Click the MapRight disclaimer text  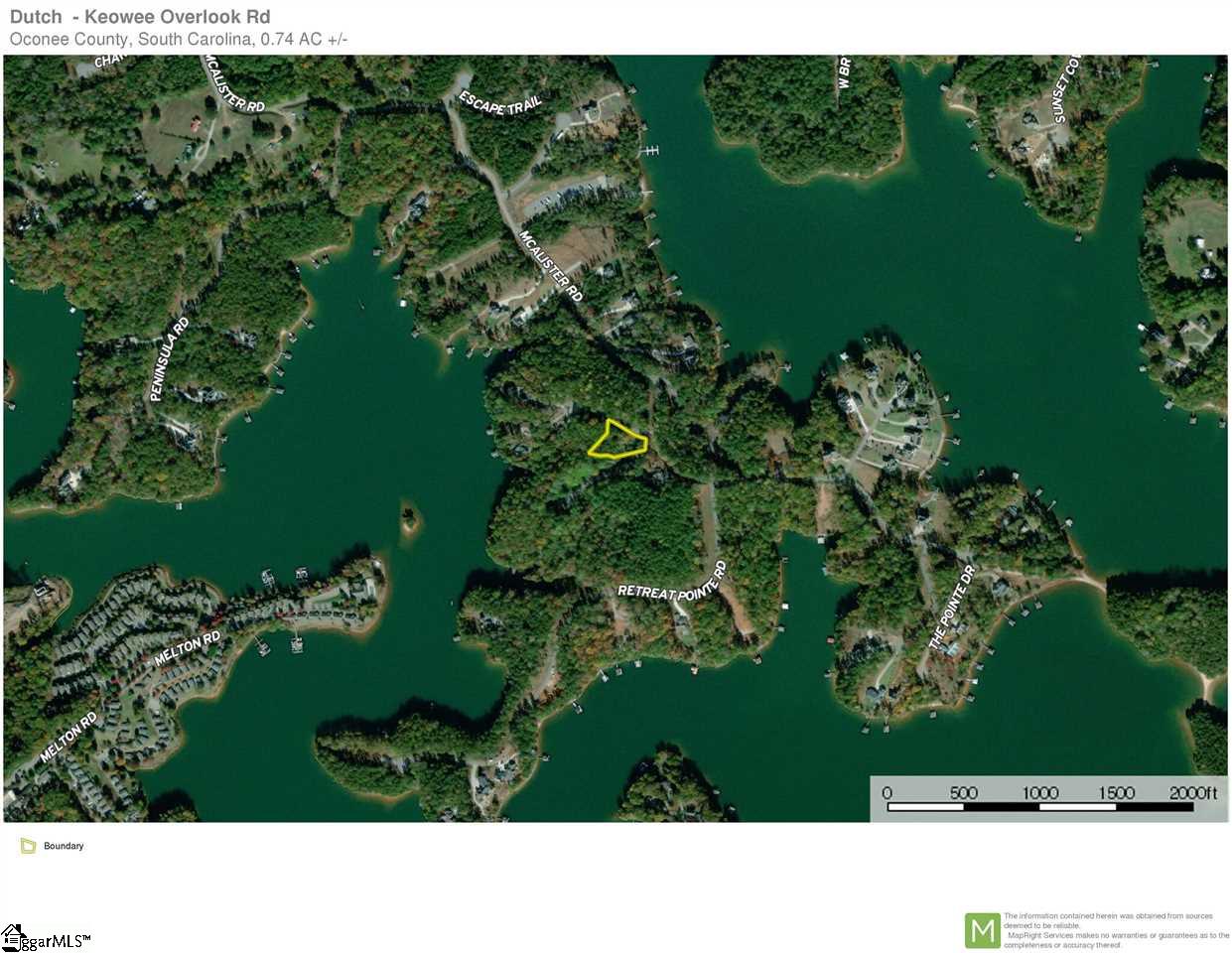click(1116, 930)
